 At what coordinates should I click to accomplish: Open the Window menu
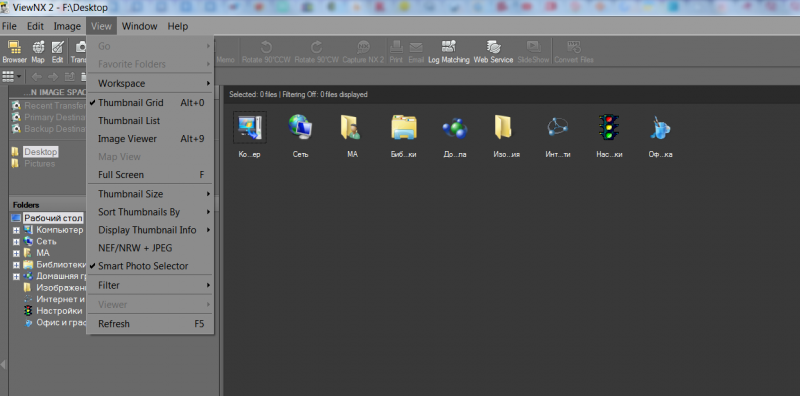tap(139, 26)
